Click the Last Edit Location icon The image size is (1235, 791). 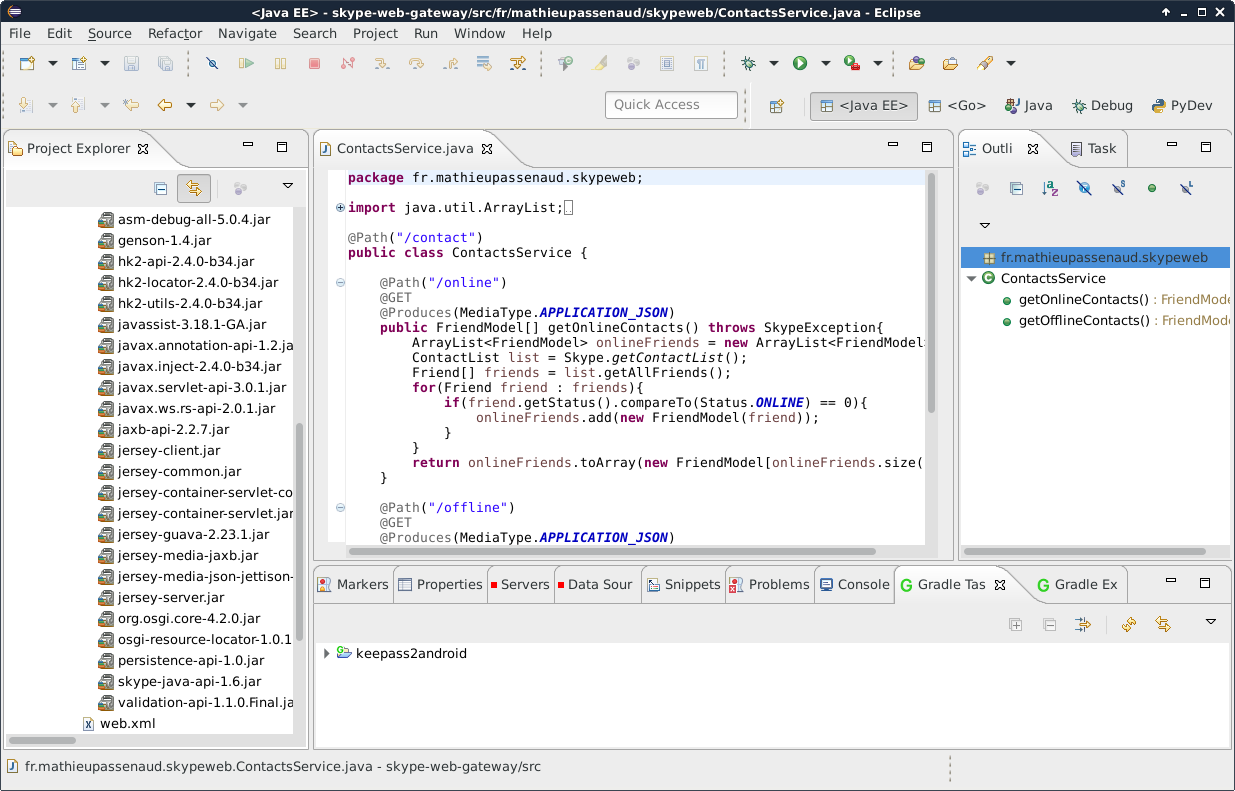(x=130, y=105)
